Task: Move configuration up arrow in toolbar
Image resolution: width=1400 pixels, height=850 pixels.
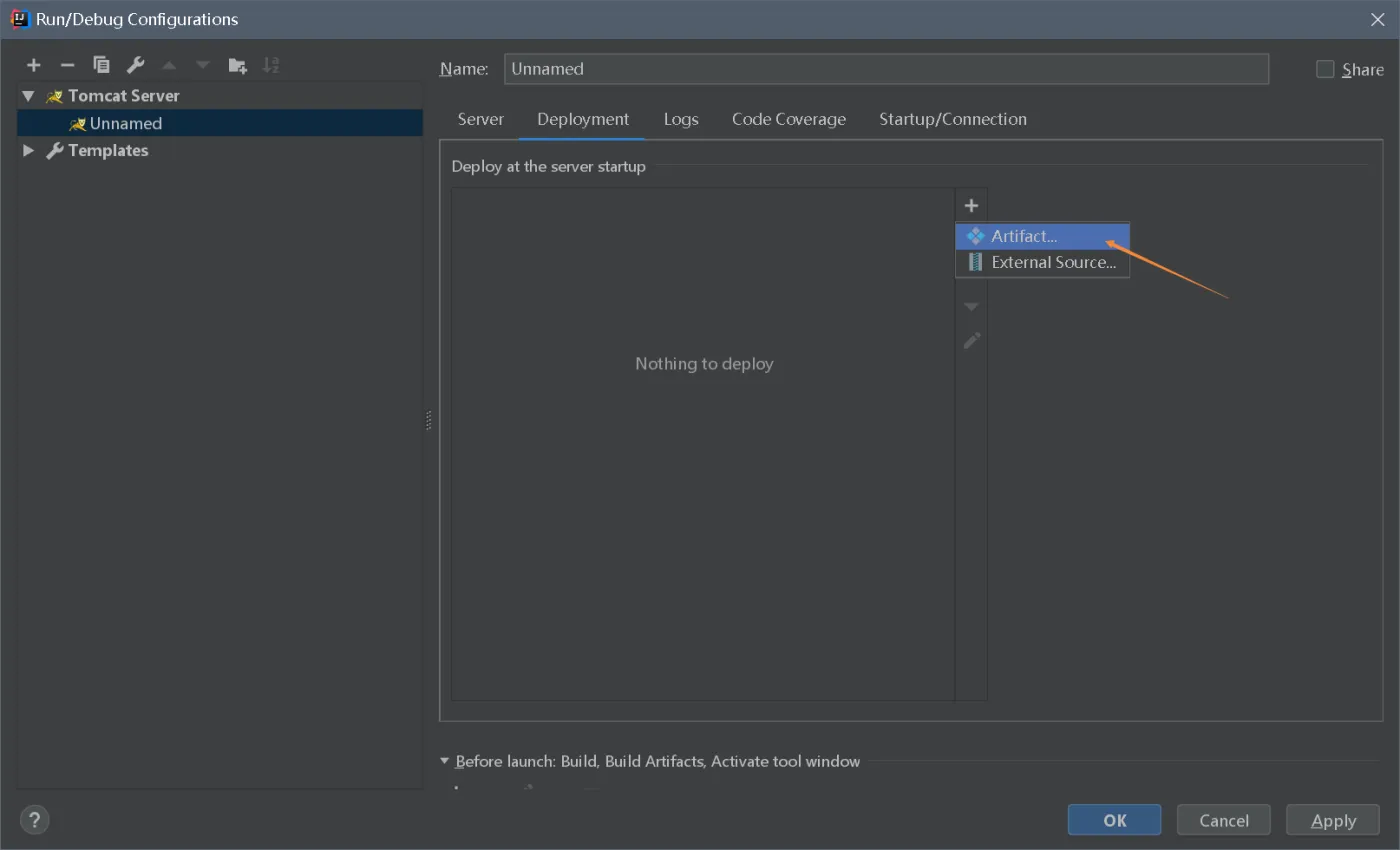Action: coord(169,65)
